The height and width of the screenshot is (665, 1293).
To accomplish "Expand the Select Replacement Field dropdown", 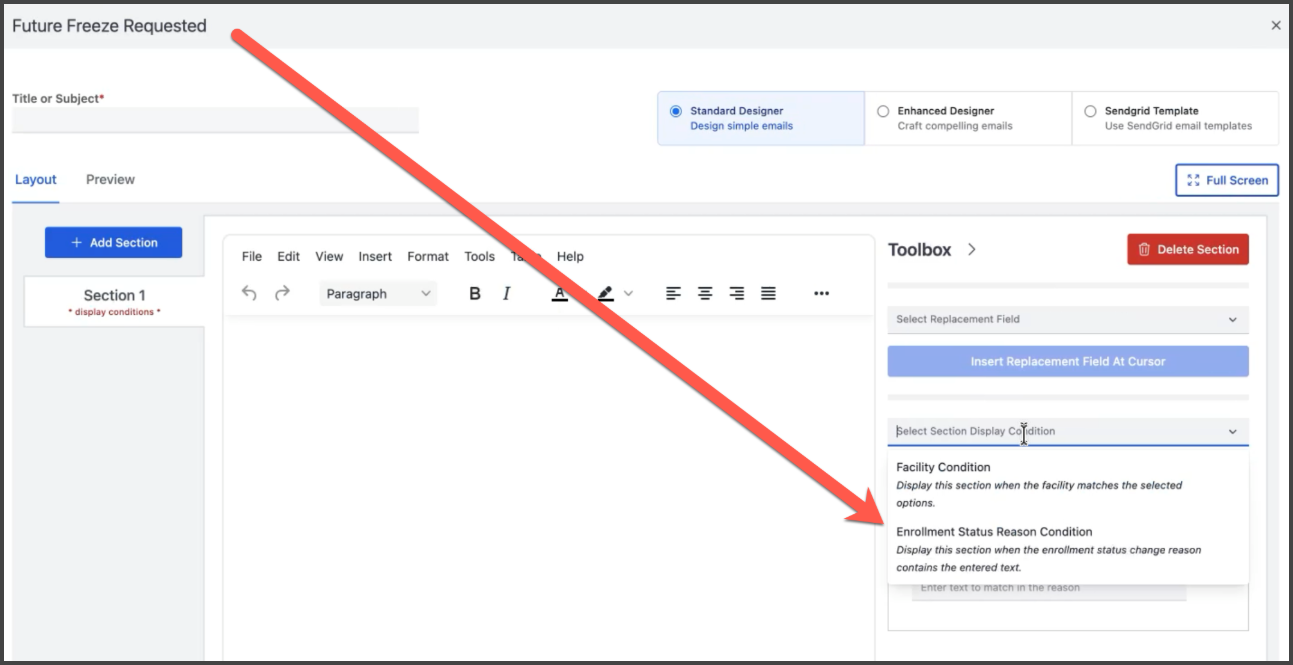I will tap(1067, 319).
